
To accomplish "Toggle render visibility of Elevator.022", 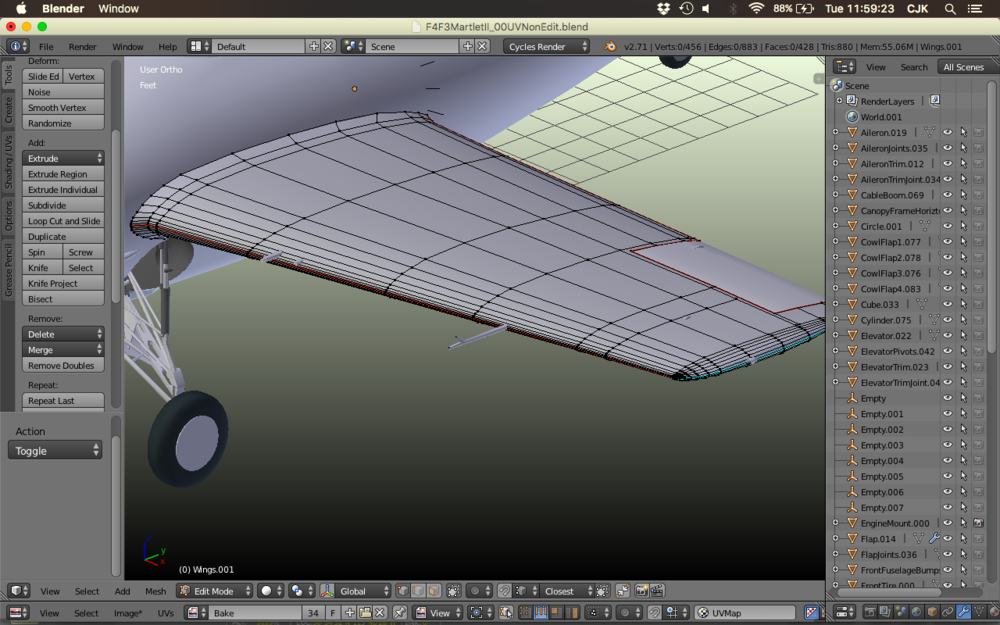I will click(x=979, y=336).
